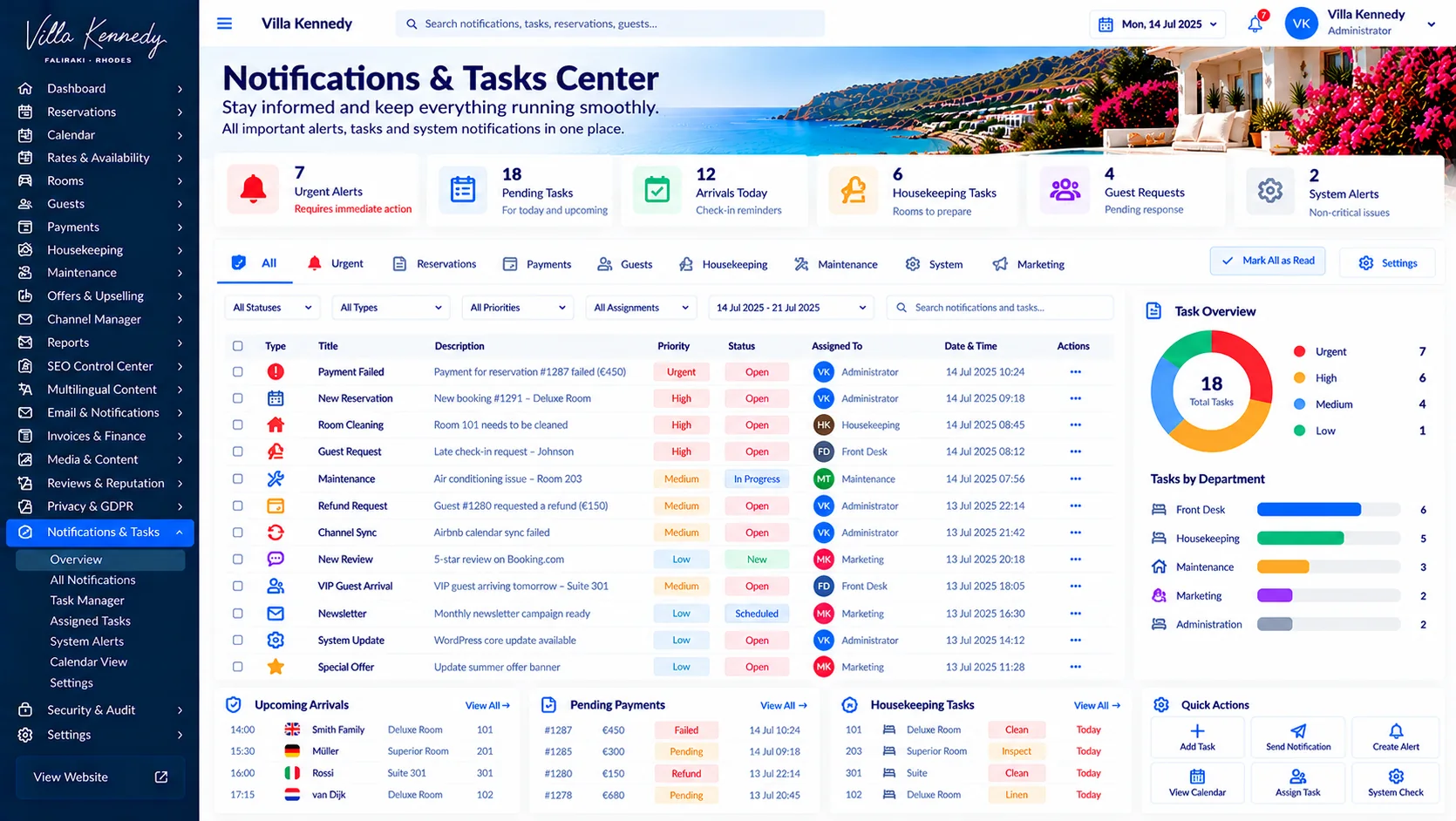
Task: Open the All Statuses dropdown
Action: pos(272,308)
